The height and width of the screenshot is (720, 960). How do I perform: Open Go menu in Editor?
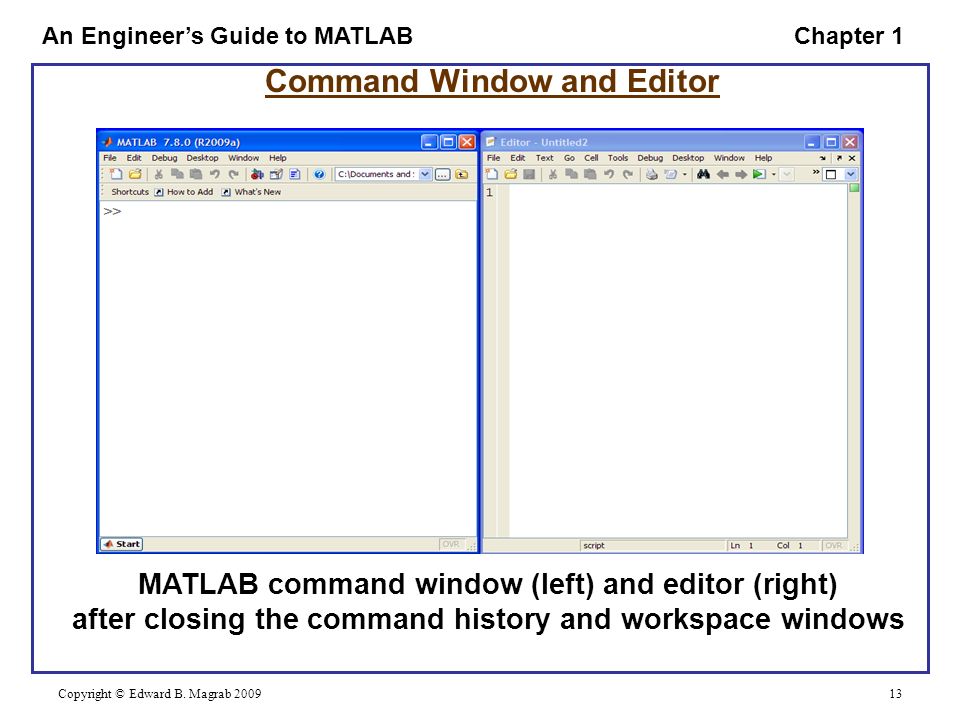569,158
